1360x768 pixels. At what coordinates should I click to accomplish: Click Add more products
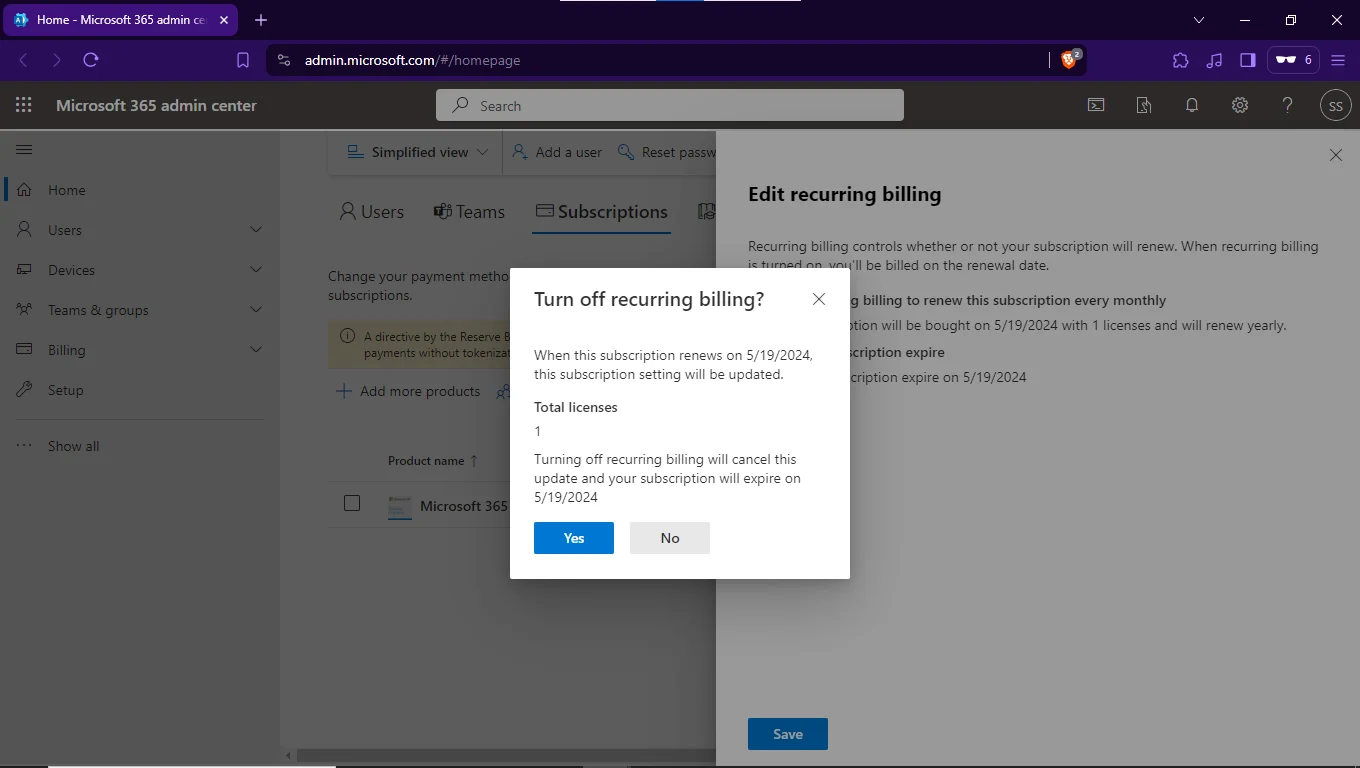pyautogui.click(x=408, y=391)
